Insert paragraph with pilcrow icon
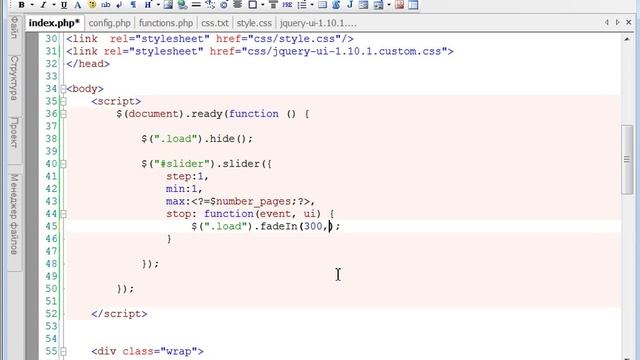640x360 pixels. 133,5
